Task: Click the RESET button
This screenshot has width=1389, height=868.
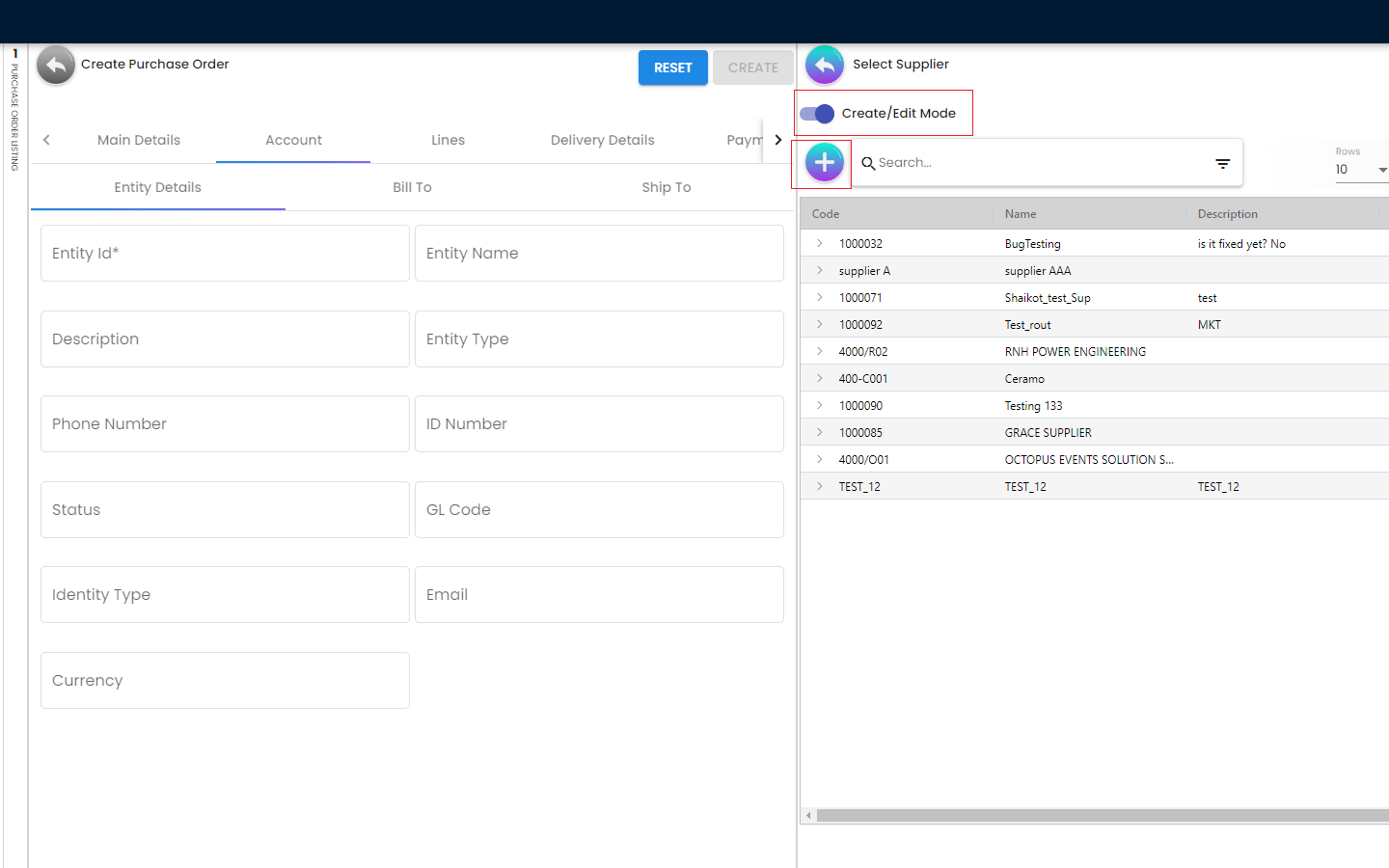Action: (672, 68)
